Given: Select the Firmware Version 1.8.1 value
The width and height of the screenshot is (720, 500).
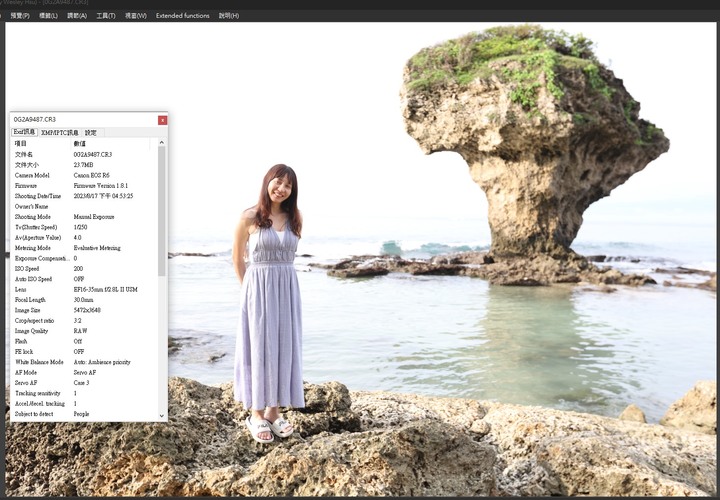Looking at the screenshot, I should [101, 185].
